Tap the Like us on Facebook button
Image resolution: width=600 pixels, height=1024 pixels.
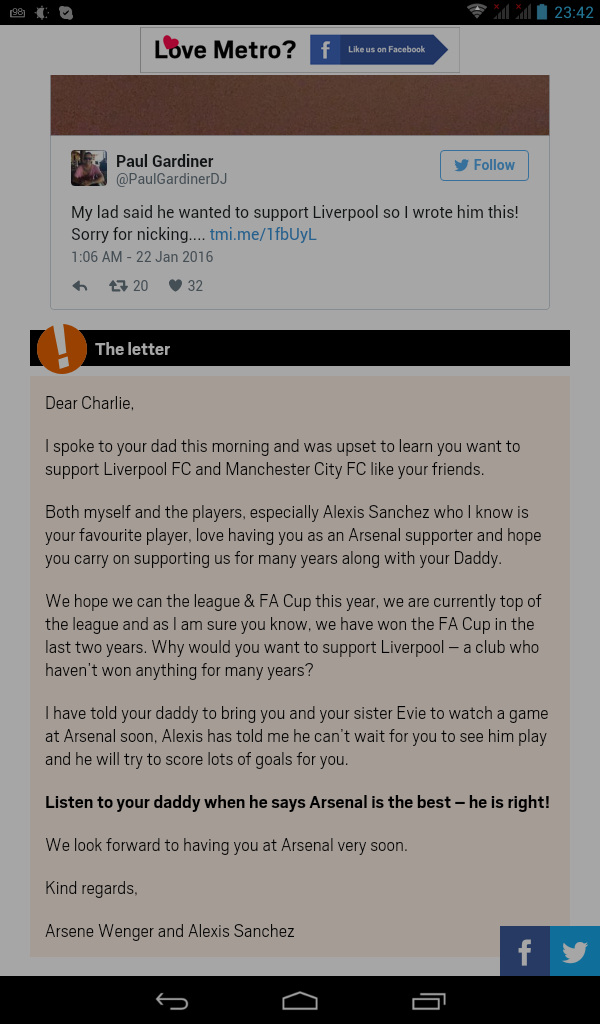coord(378,49)
